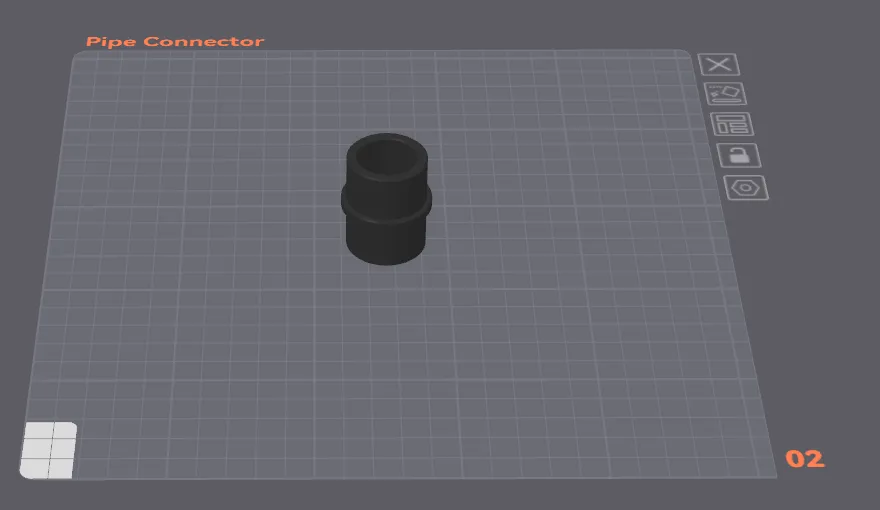The height and width of the screenshot is (510, 880).
Task: Open plate settings via hexagon icon
Action: point(746,187)
